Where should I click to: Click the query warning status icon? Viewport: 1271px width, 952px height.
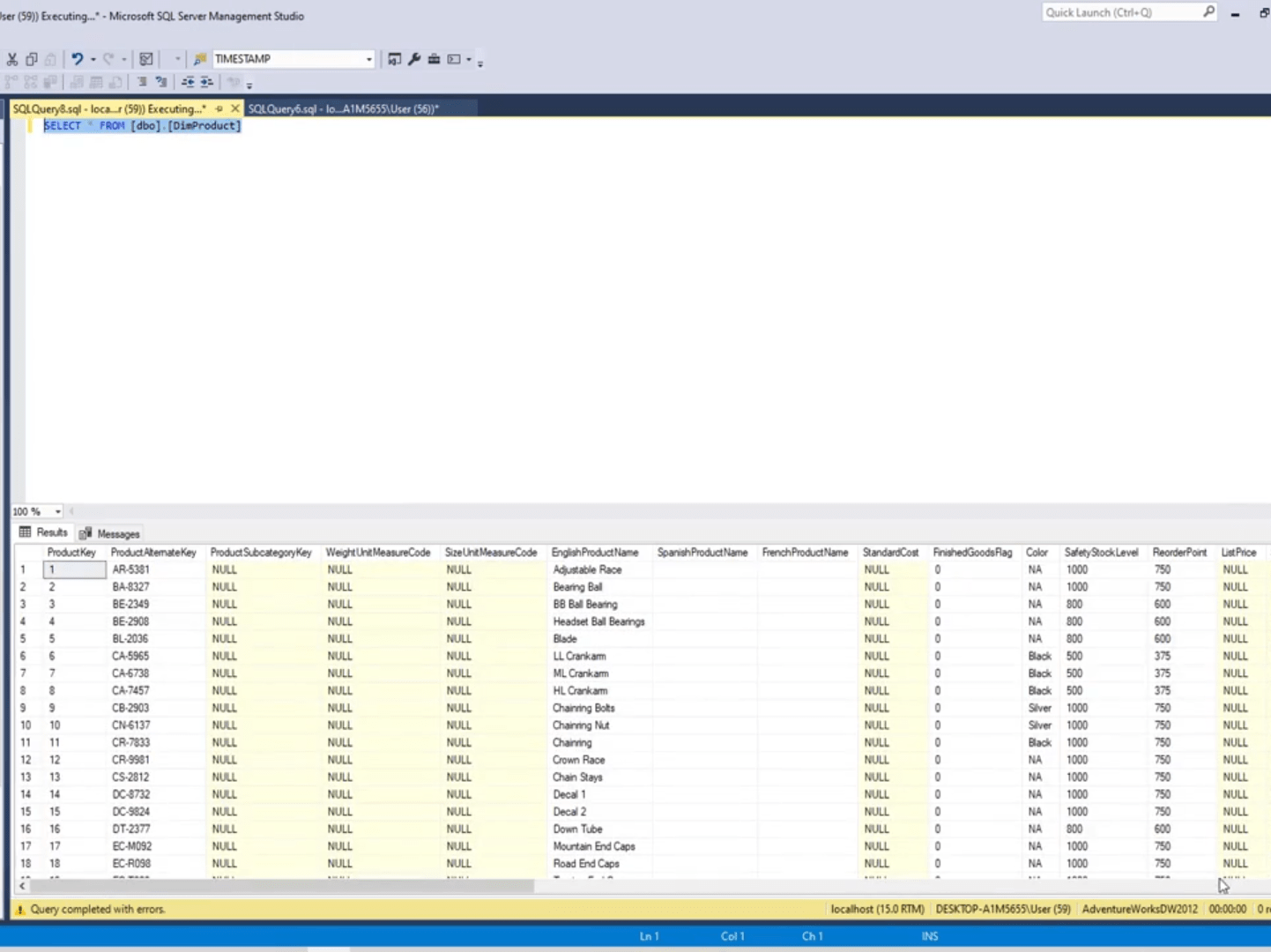click(x=20, y=910)
